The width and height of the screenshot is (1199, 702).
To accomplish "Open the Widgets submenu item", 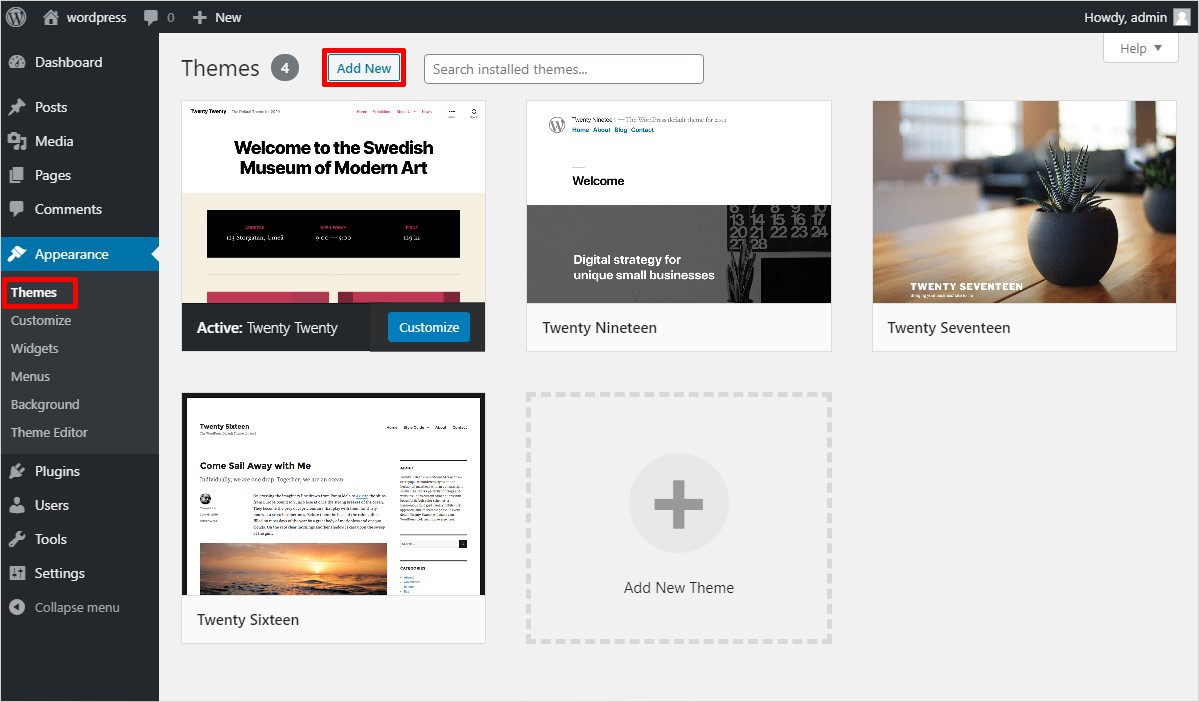I will point(35,348).
